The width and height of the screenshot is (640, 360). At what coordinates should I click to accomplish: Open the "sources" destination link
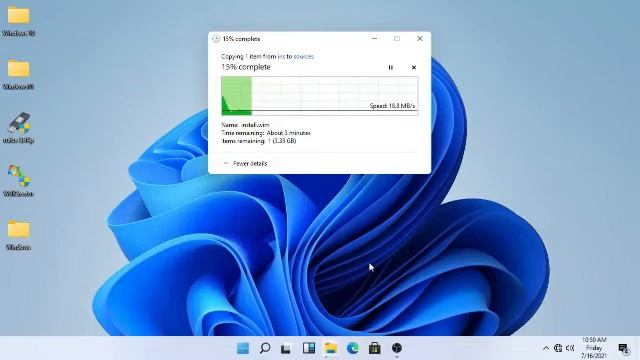(x=303, y=57)
